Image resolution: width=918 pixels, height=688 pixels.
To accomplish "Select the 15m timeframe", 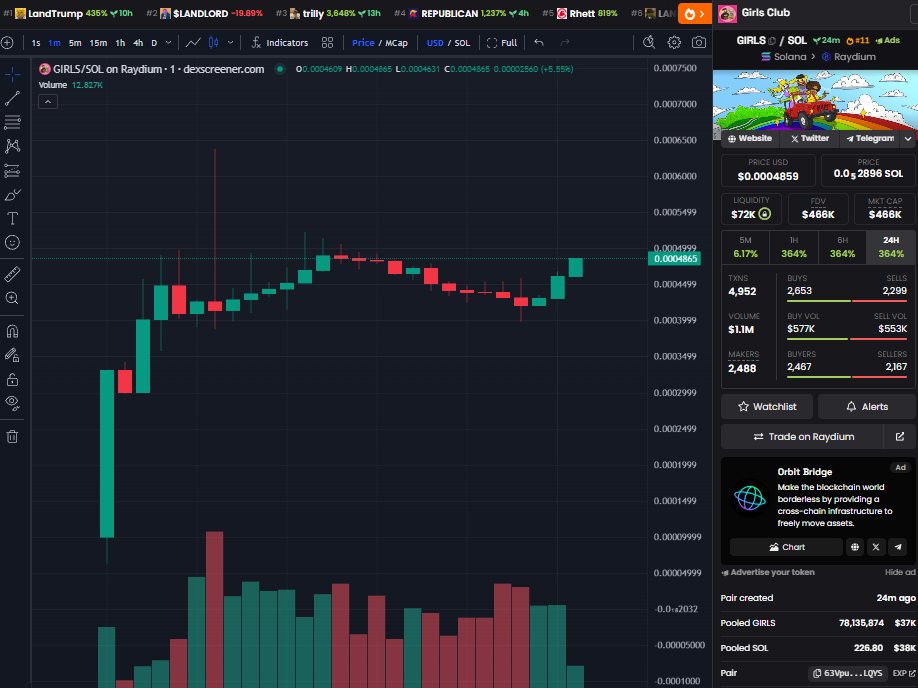I will point(98,43).
